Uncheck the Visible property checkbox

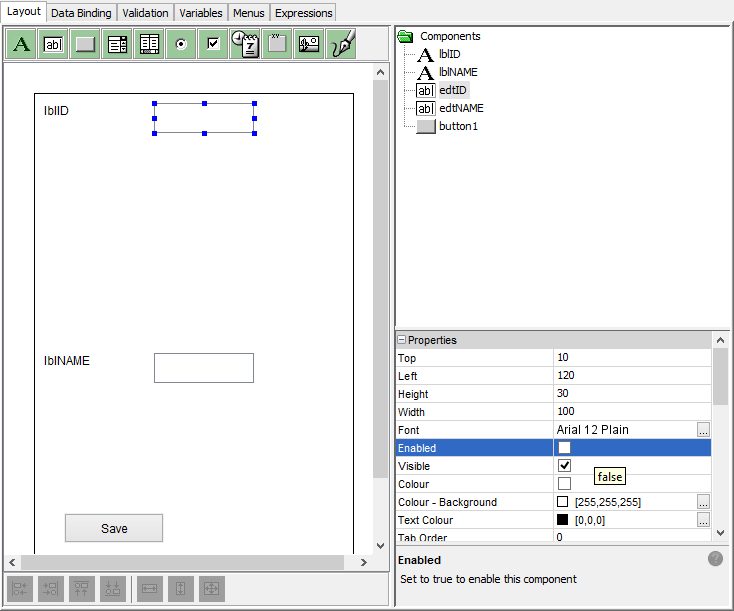point(564,466)
